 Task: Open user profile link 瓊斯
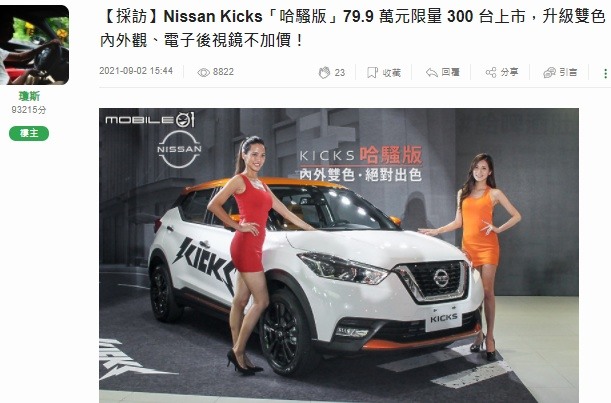coord(29,96)
